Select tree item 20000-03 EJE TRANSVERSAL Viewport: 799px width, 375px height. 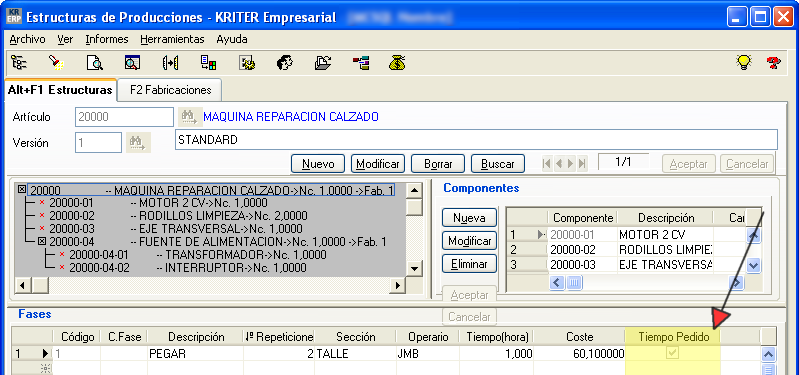click(176, 229)
